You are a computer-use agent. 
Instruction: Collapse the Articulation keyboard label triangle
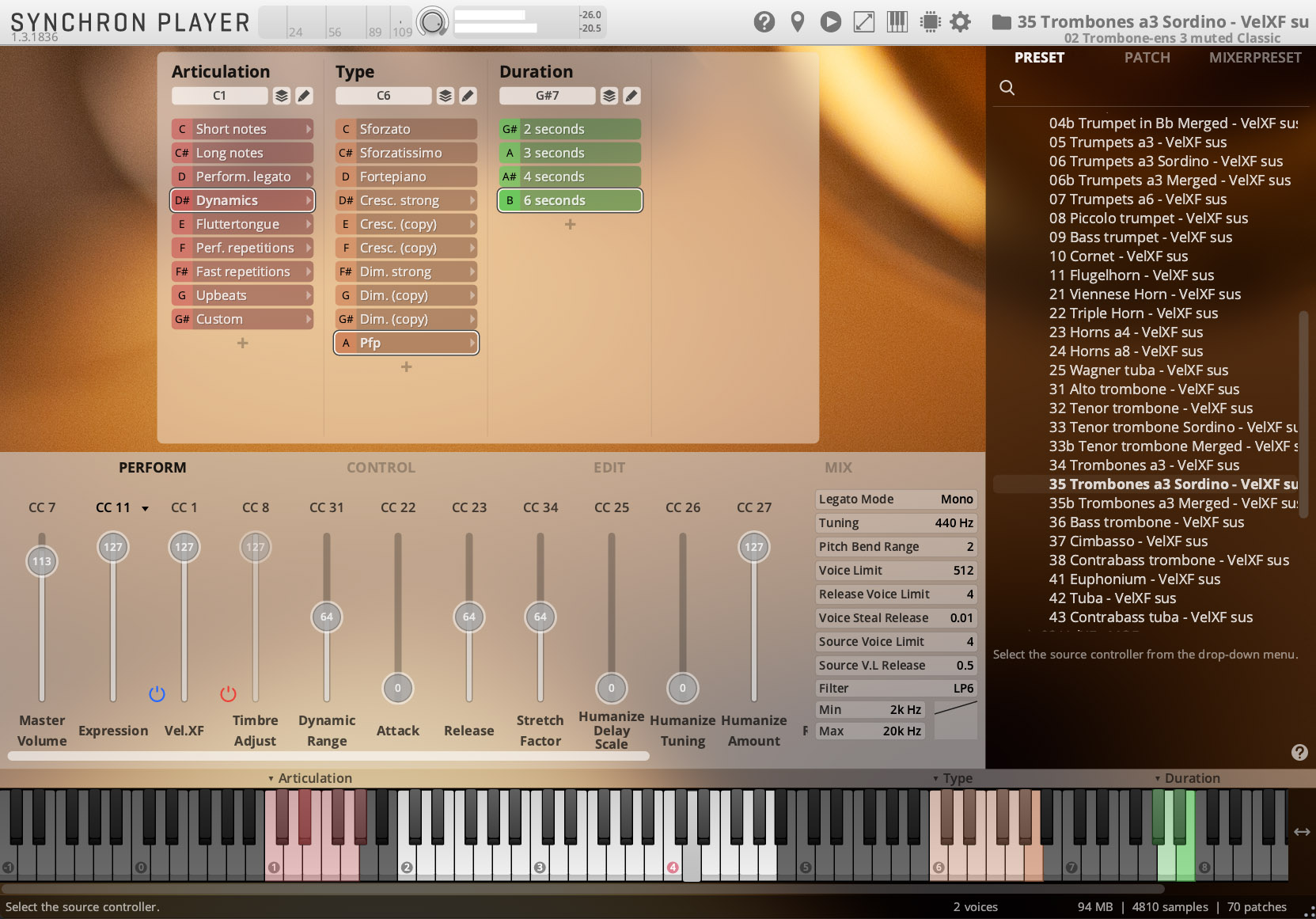tap(271, 779)
